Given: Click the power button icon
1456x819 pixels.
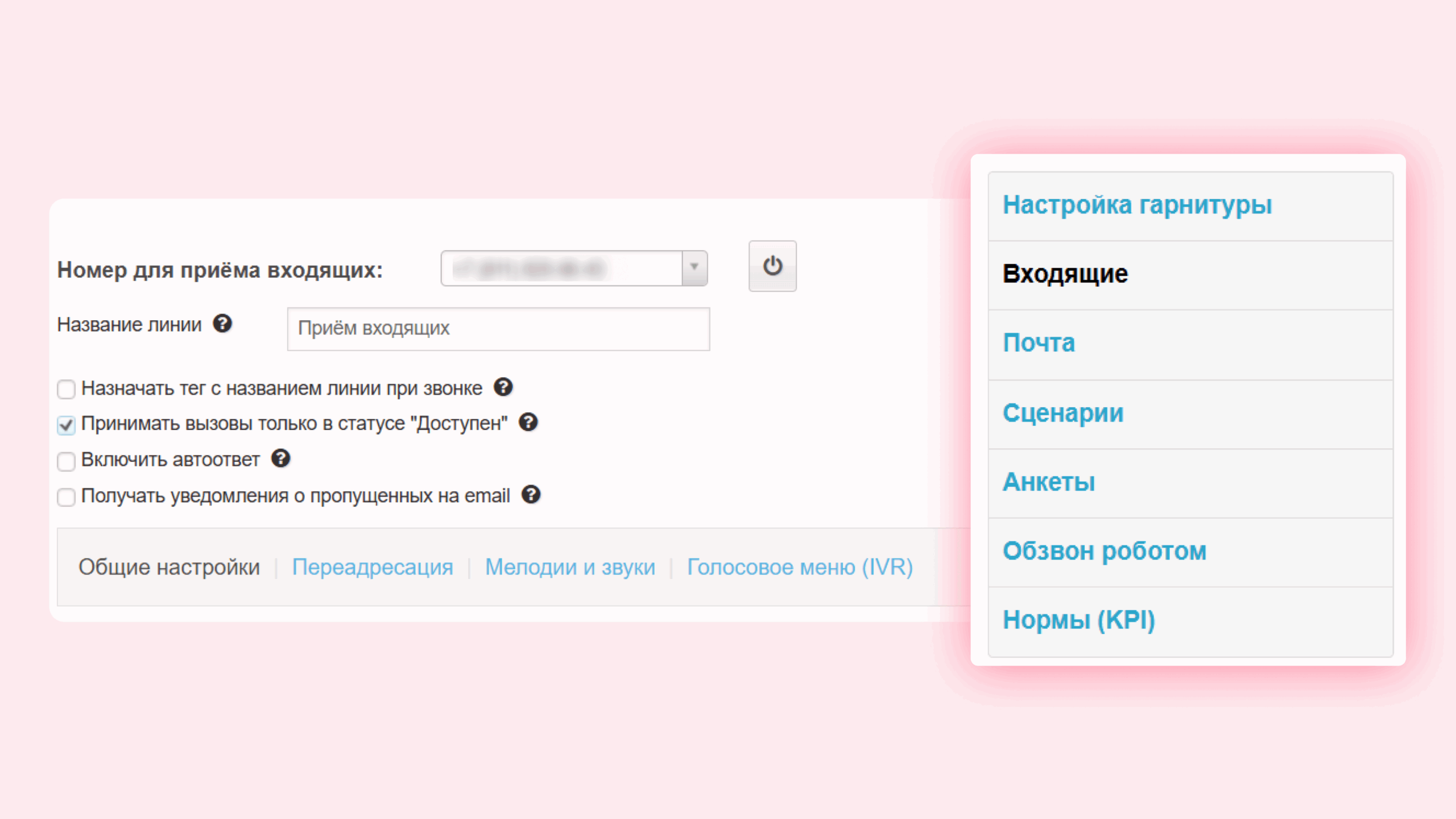Looking at the screenshot, I should point(772,266).
